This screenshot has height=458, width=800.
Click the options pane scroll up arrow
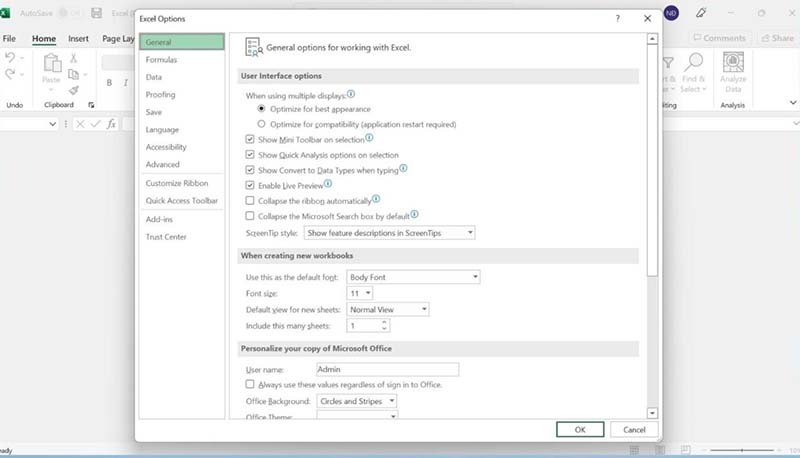click(652, 39)
